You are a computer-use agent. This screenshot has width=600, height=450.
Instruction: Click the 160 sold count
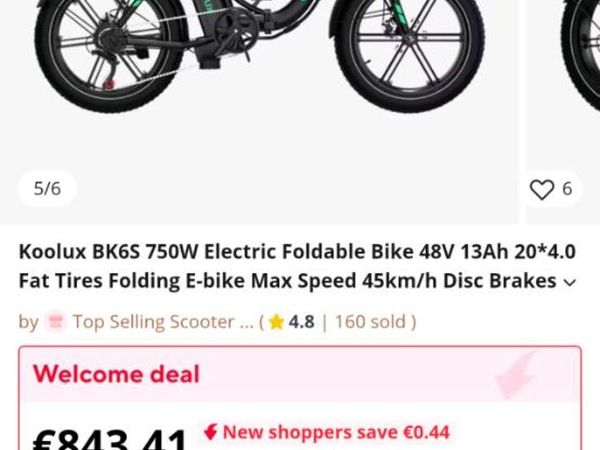point(370,322)
